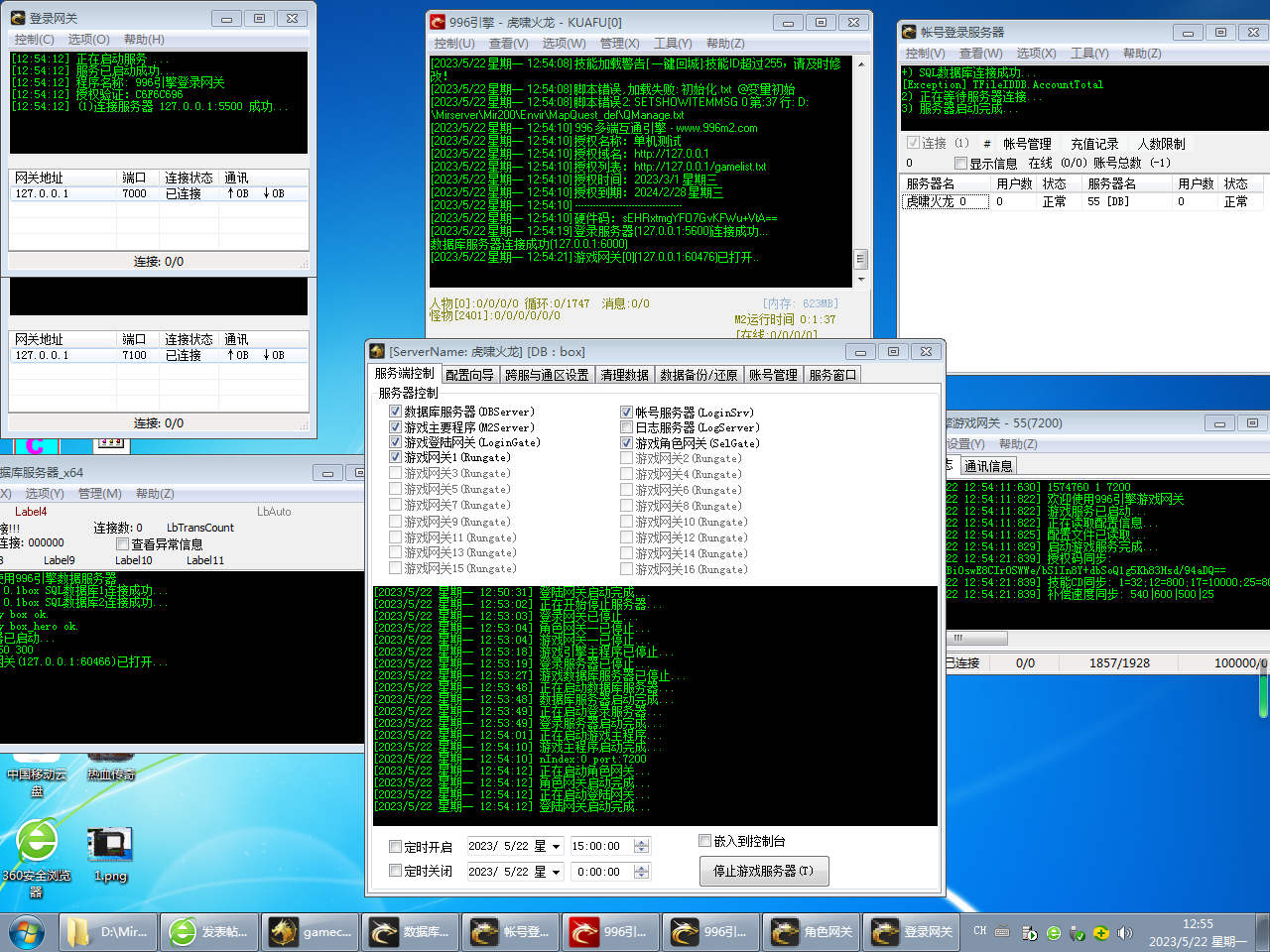Click 停止游戏服务器(T) button
Viewport: 1270px width, 952px height.
[x=763, y=871]
